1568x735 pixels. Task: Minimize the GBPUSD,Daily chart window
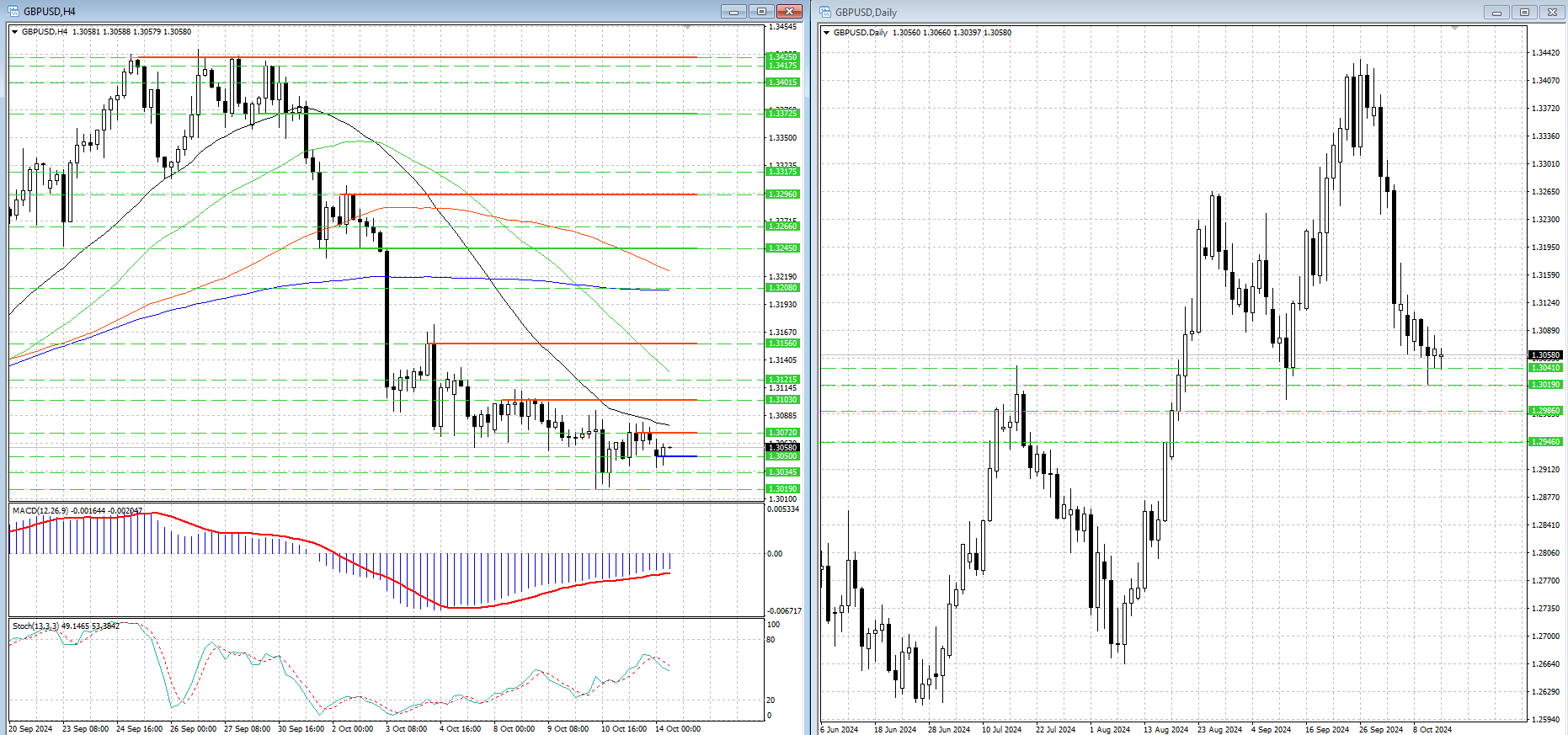pyautogui.click(x=1496, y=13)
